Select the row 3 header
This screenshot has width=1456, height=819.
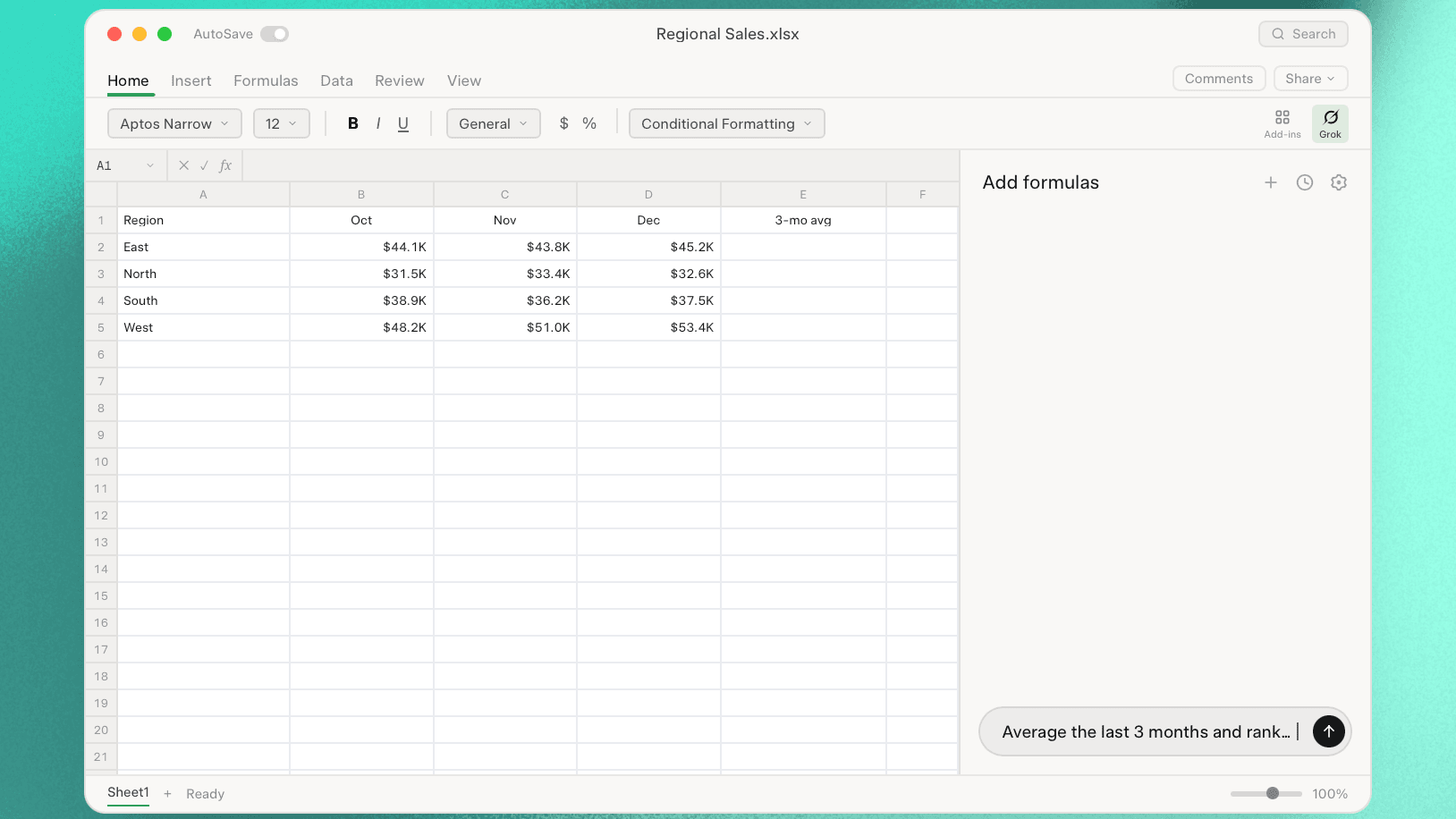[x=101, y=274]
